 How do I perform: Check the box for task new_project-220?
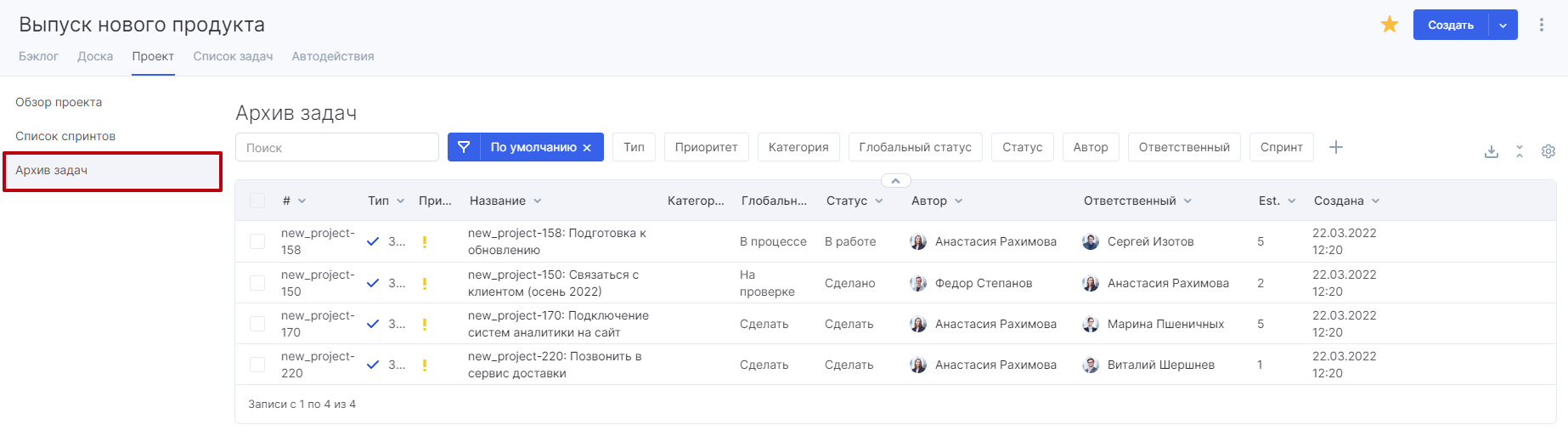tap(257, 365)
